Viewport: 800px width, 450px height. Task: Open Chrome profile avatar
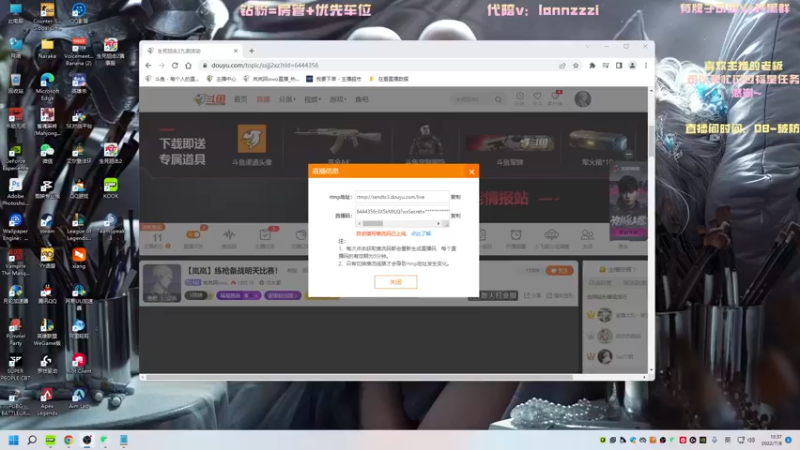coord(632,65)
